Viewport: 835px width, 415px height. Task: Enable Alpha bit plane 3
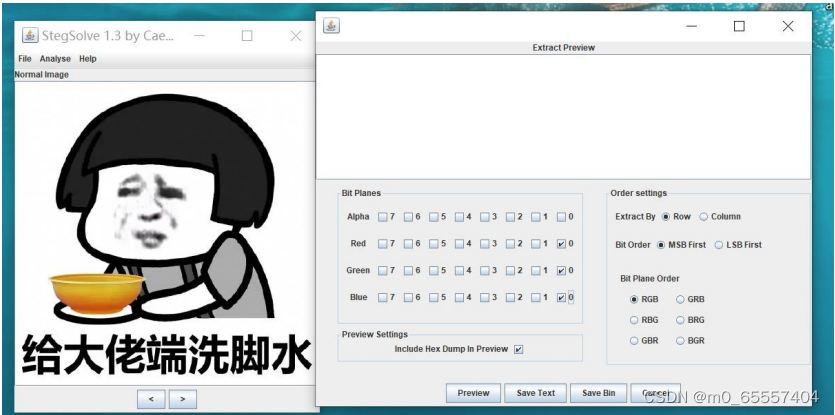485,217
